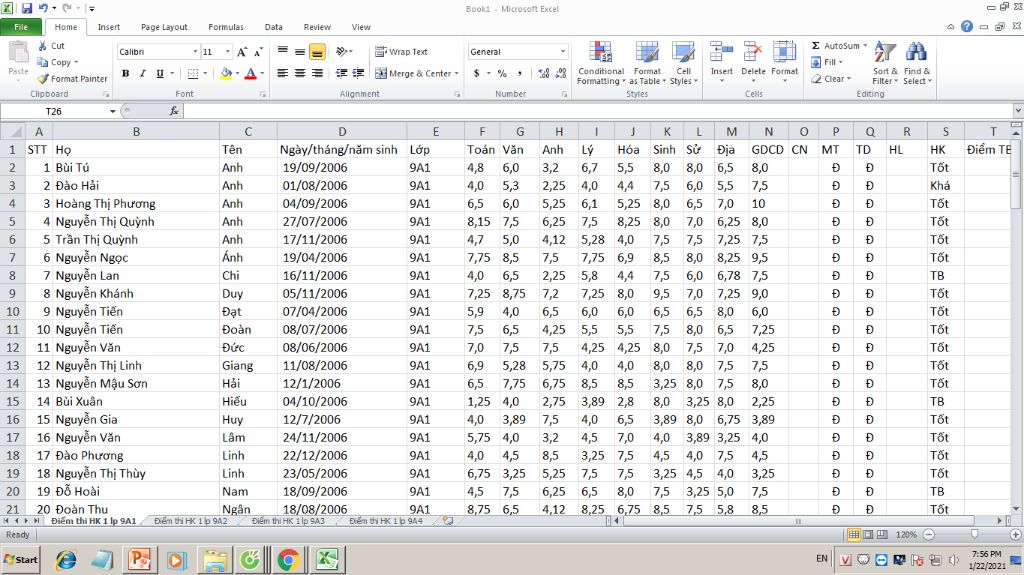Apply fill color with paint bucket icon
1024x575 pixels.
point(226,73)
